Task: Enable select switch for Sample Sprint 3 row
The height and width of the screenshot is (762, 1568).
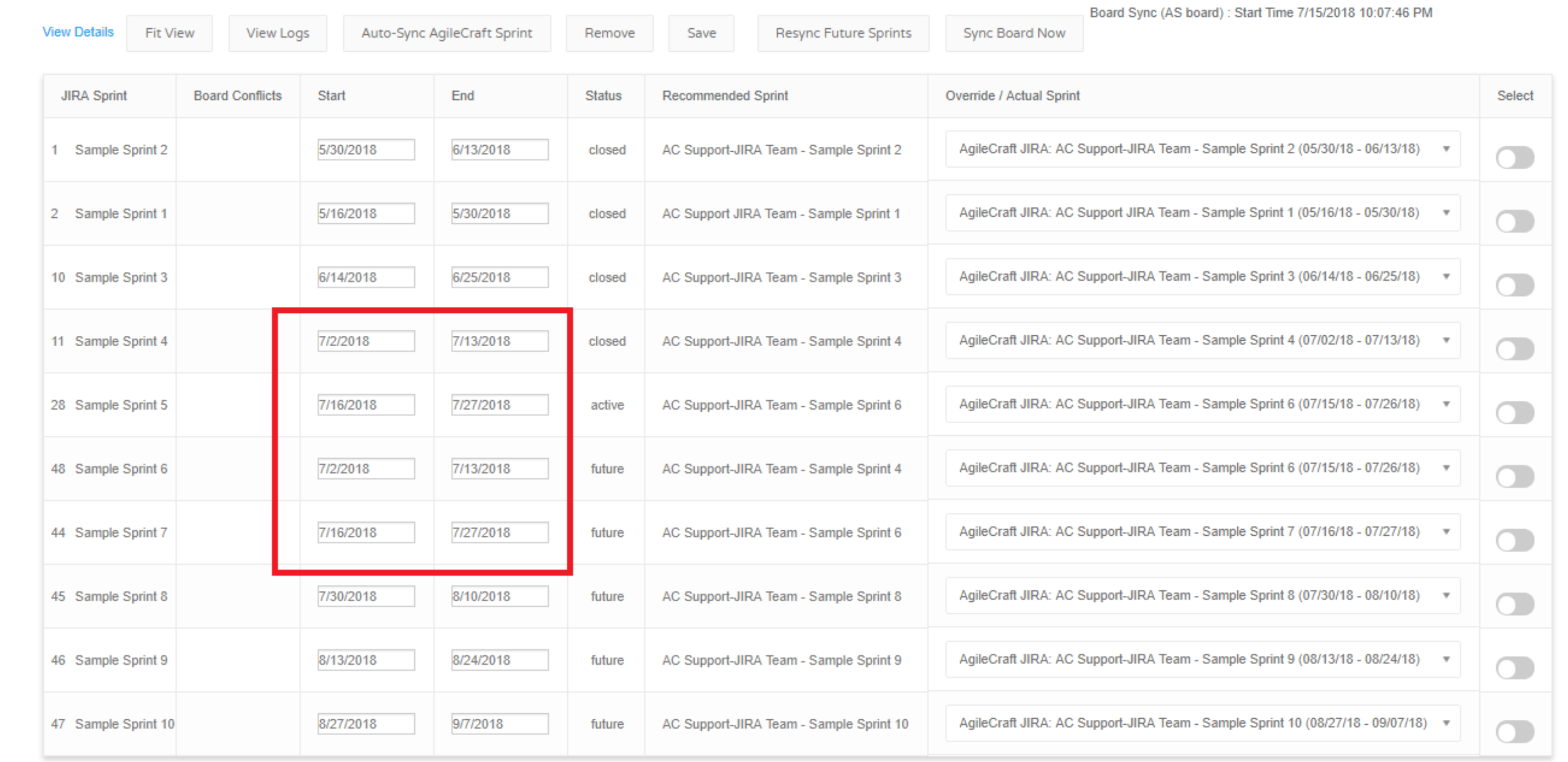Action: click(1515, 286)
